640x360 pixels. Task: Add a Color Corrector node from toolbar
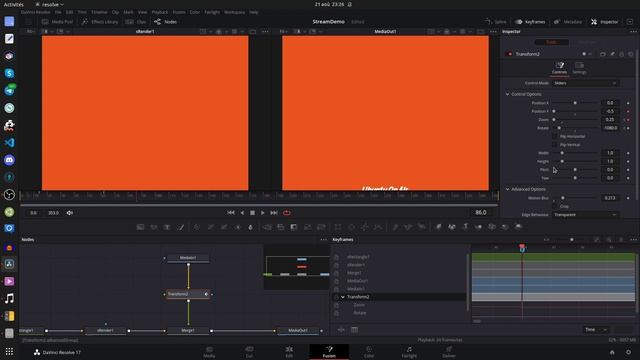click(x=197, y=227)
